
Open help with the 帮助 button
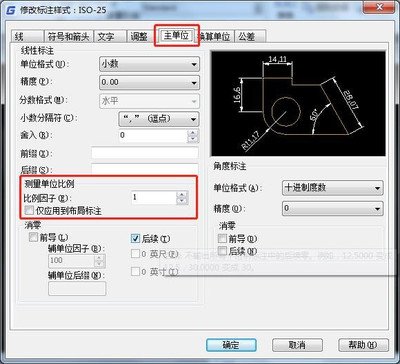(x=363, y=345)
